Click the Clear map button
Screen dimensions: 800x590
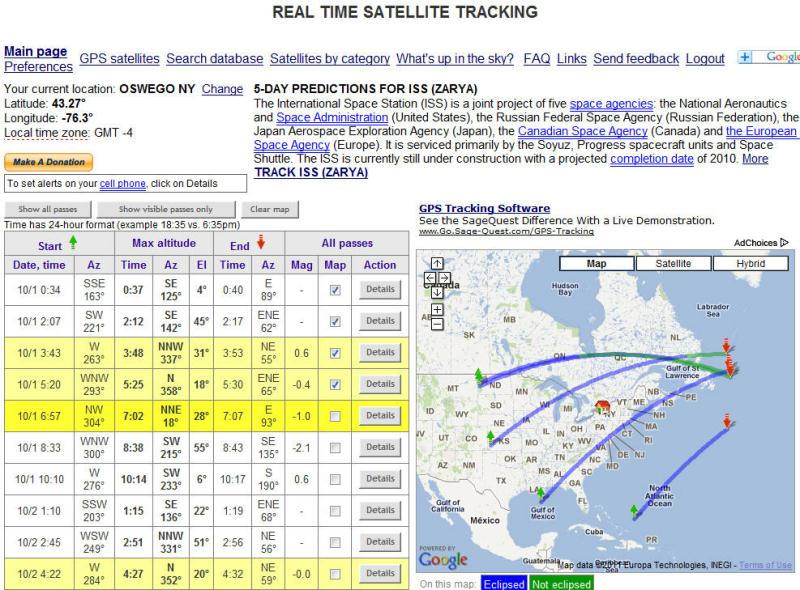269,209
